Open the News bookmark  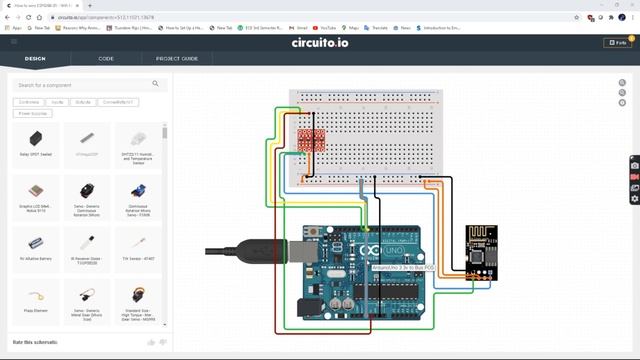point(402,28)
